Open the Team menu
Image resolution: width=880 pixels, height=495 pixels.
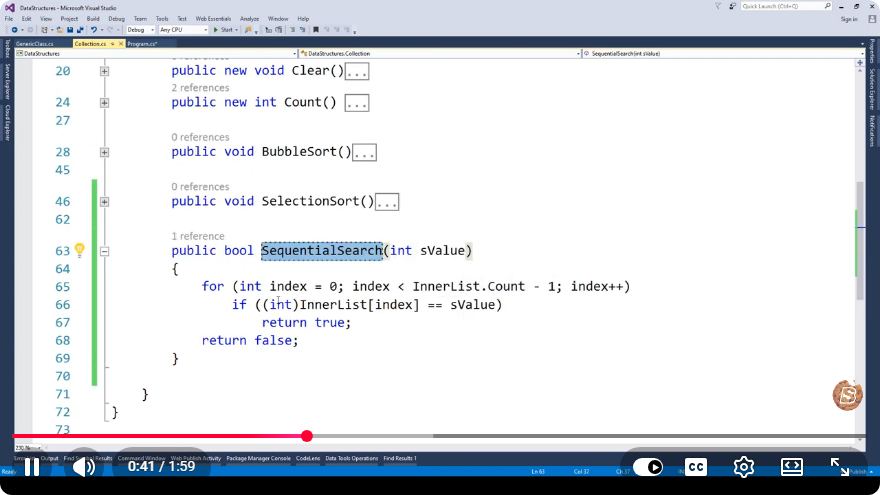[x=140, y=19]
